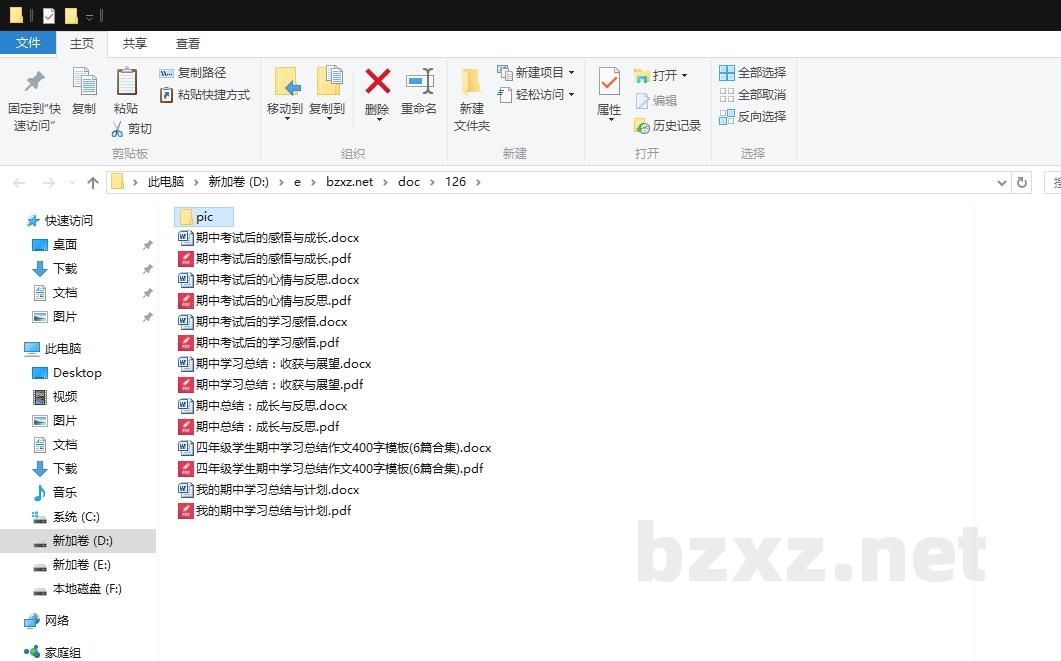Click the New Folder icon
The image size is (1061, 661).
pos(471,83)
